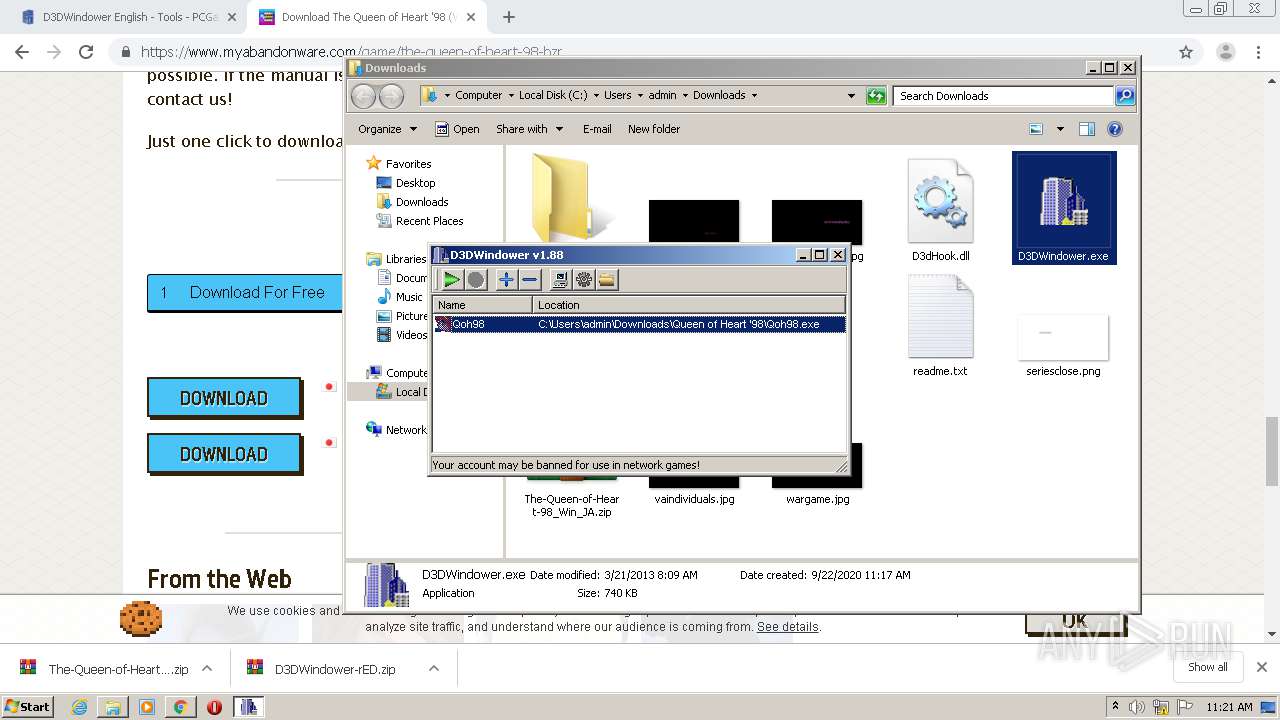Click Users in the address breadcrumb
This screenshot has height=720, width=1280.
coord(617,96)
